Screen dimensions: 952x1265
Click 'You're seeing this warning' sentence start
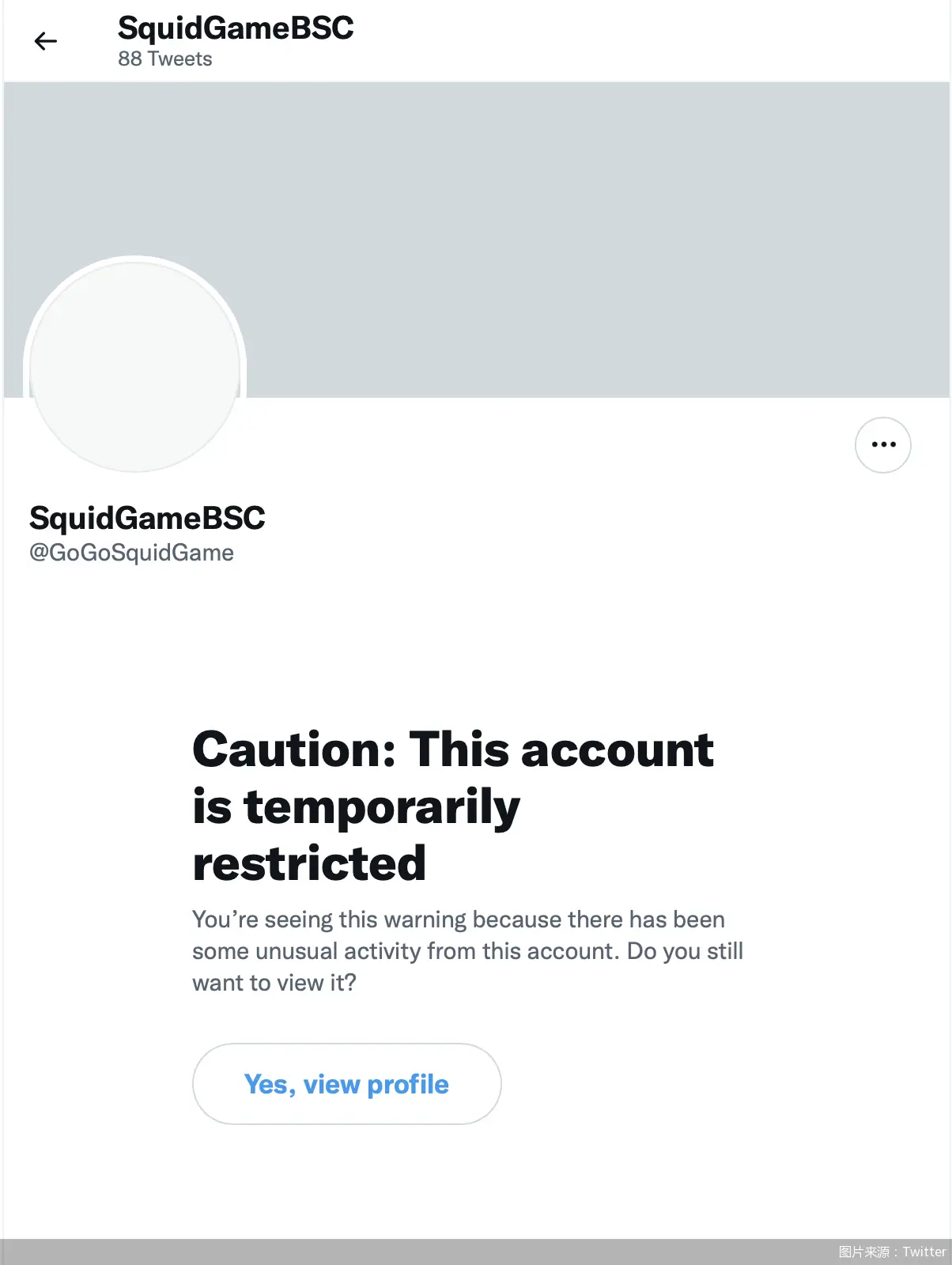pyautogui.click(x=330, y=919)
